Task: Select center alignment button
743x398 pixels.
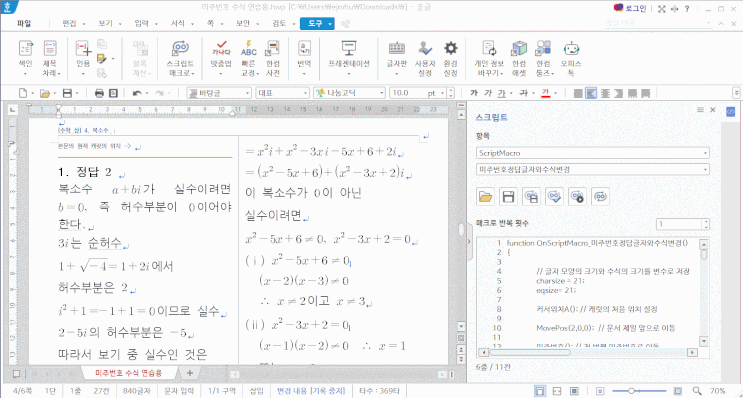Action: click(x=605, y=93)
